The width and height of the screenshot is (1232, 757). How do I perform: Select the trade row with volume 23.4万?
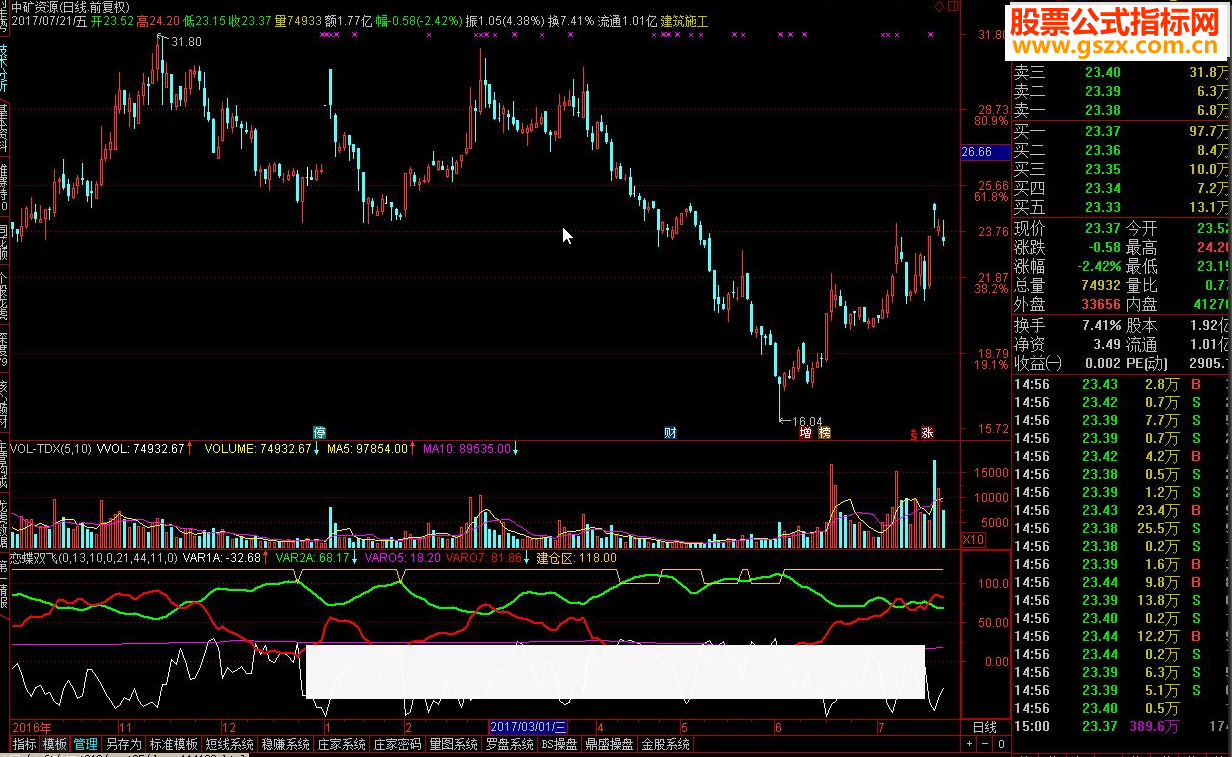coord(1121,511)
